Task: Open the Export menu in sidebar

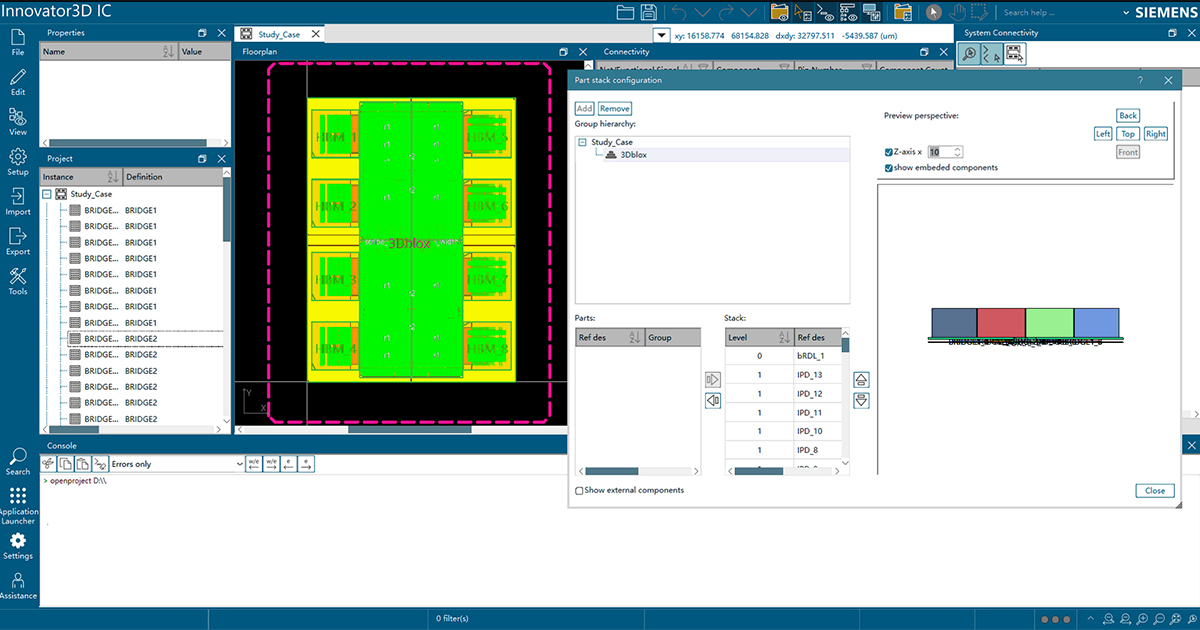Action: pyautogui.click(x=18, y=242)
